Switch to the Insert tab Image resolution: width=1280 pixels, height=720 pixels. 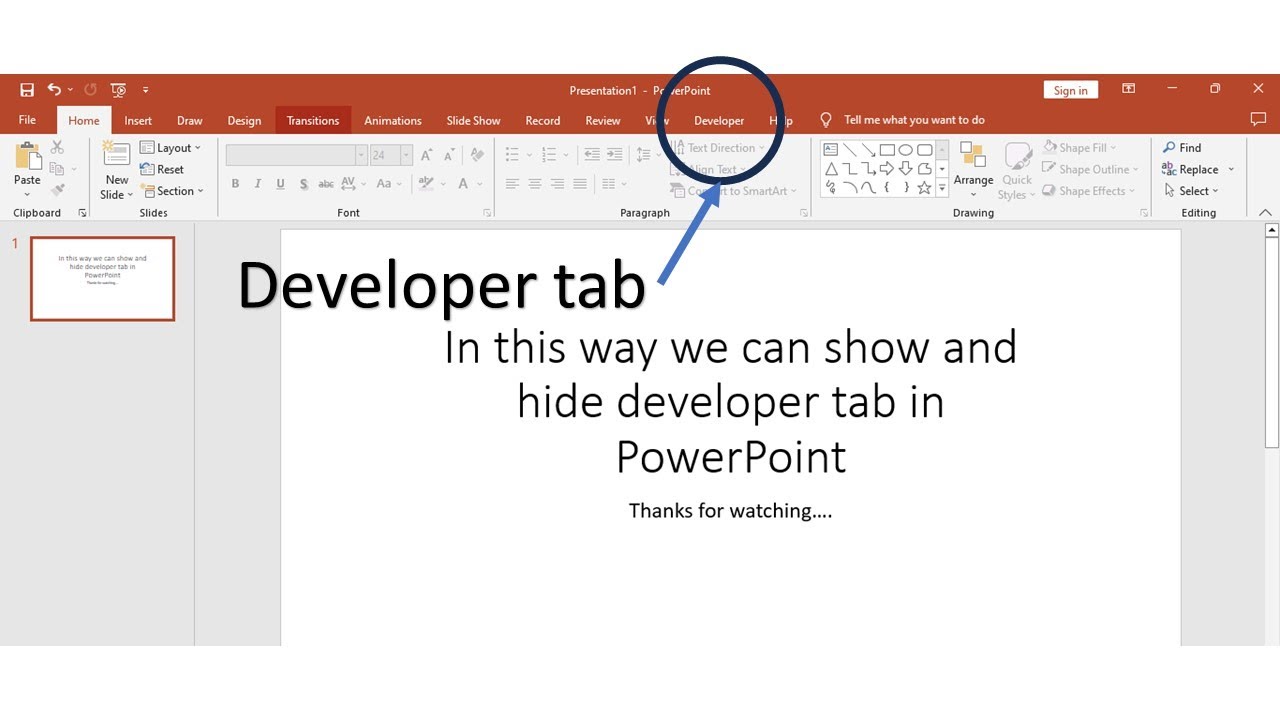point(138,120)
